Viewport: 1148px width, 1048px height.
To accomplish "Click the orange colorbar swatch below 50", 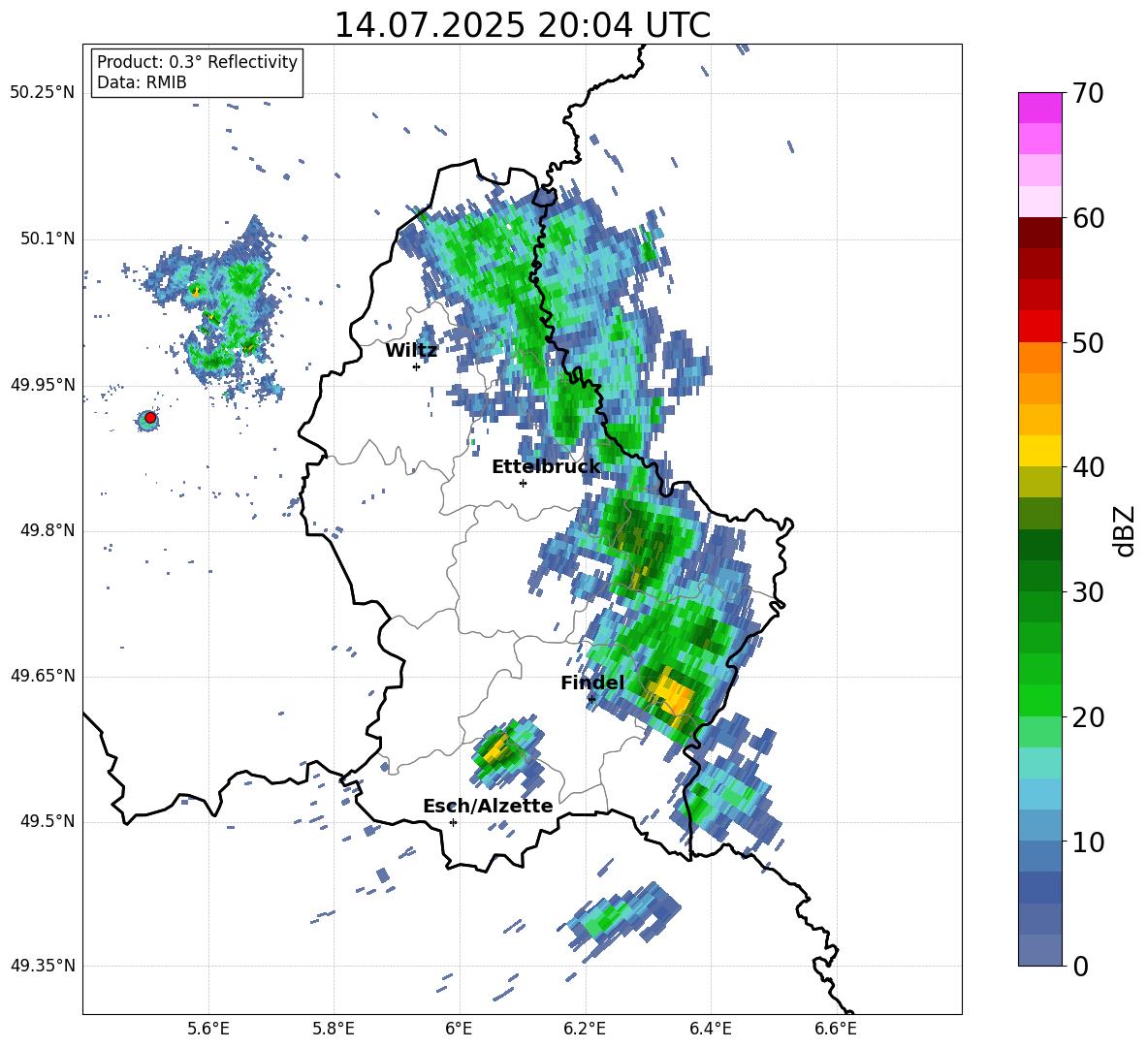I will click(1039, 358).
